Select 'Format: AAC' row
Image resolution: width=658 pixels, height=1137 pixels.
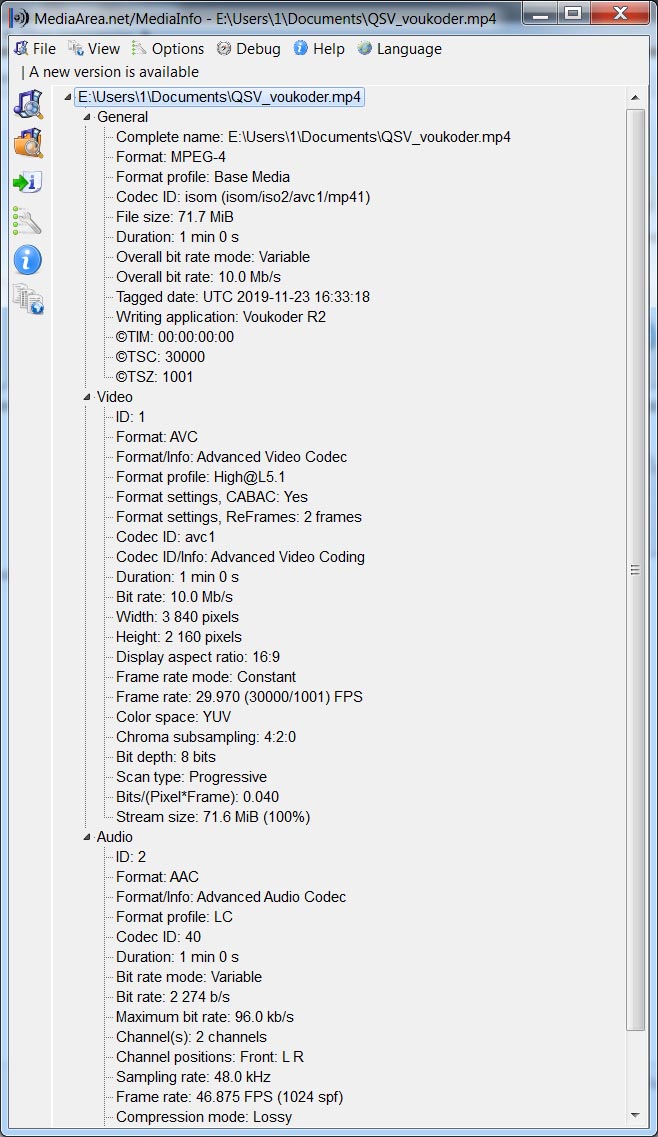point(157,877)
